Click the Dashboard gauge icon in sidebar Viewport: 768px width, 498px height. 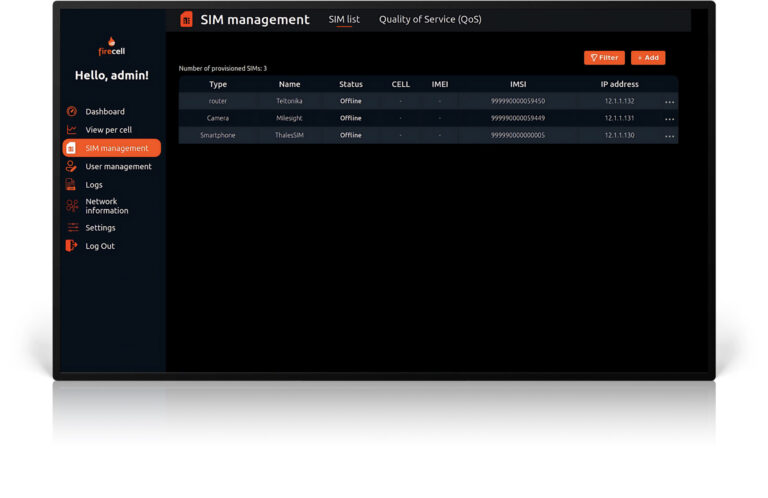(71, 112)
